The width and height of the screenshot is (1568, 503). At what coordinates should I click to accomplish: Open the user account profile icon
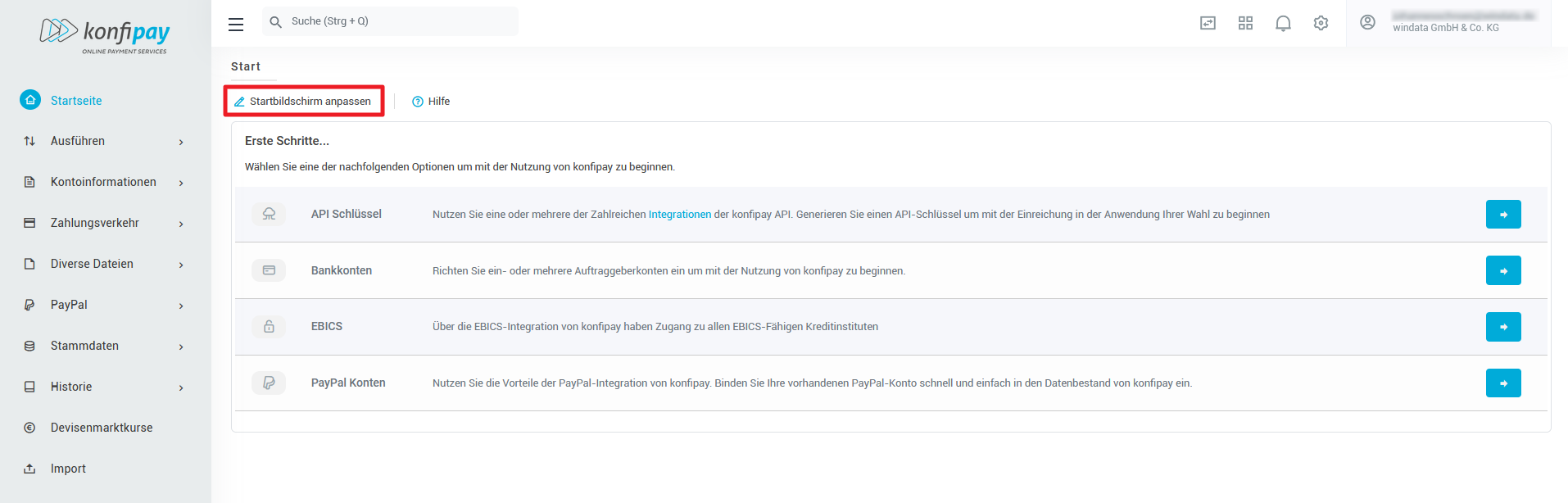coord(1367,22)
